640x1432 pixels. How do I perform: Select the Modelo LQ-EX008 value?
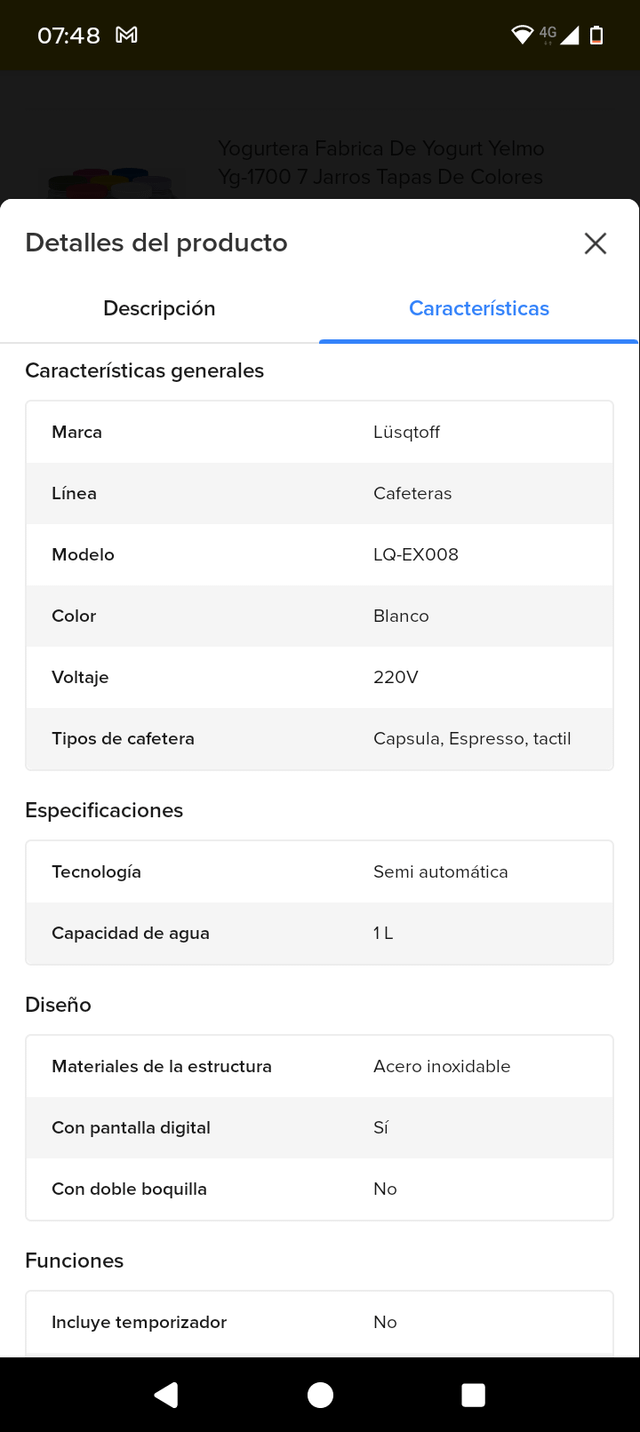(416, 554)
